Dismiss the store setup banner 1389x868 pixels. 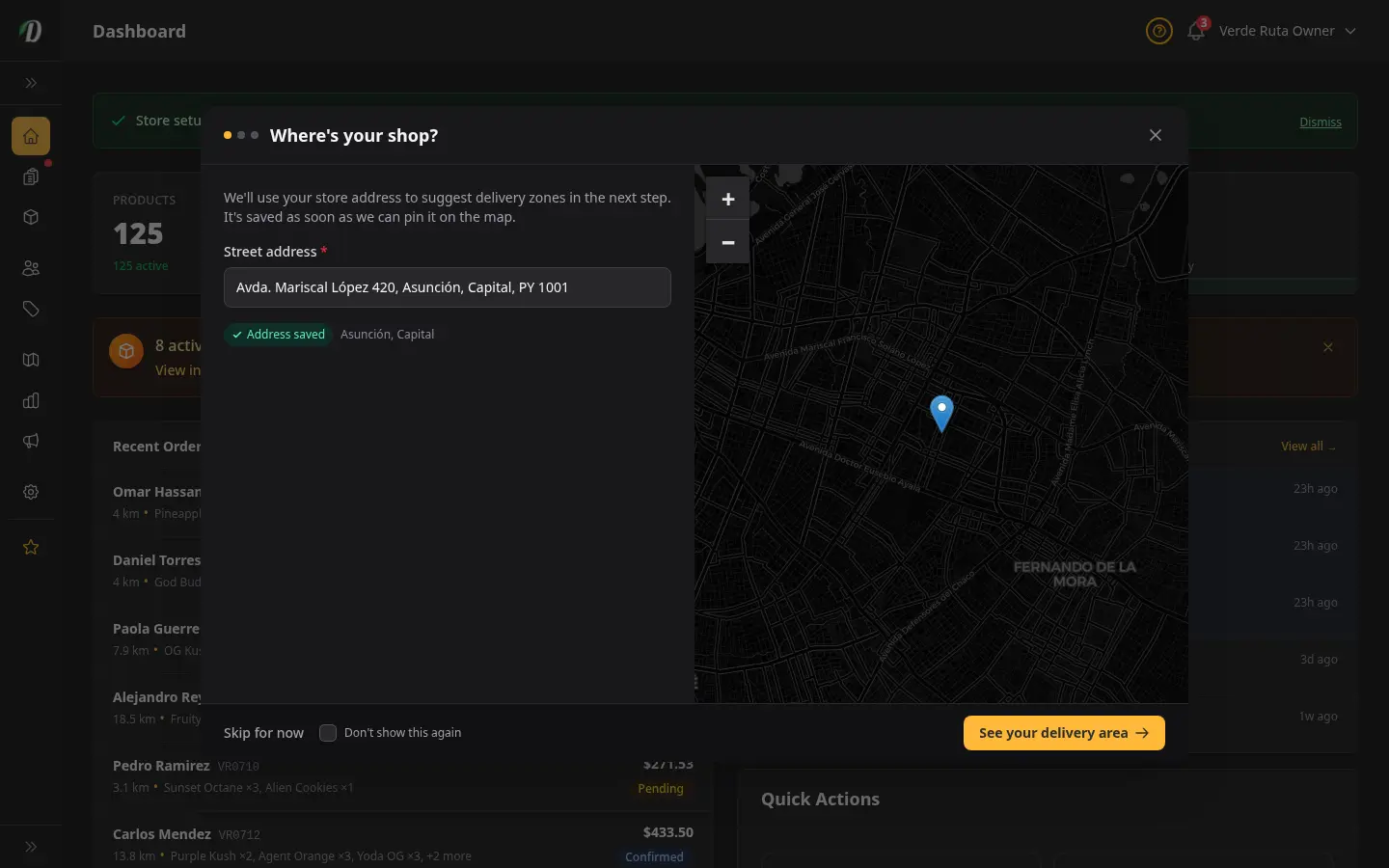1321,122
